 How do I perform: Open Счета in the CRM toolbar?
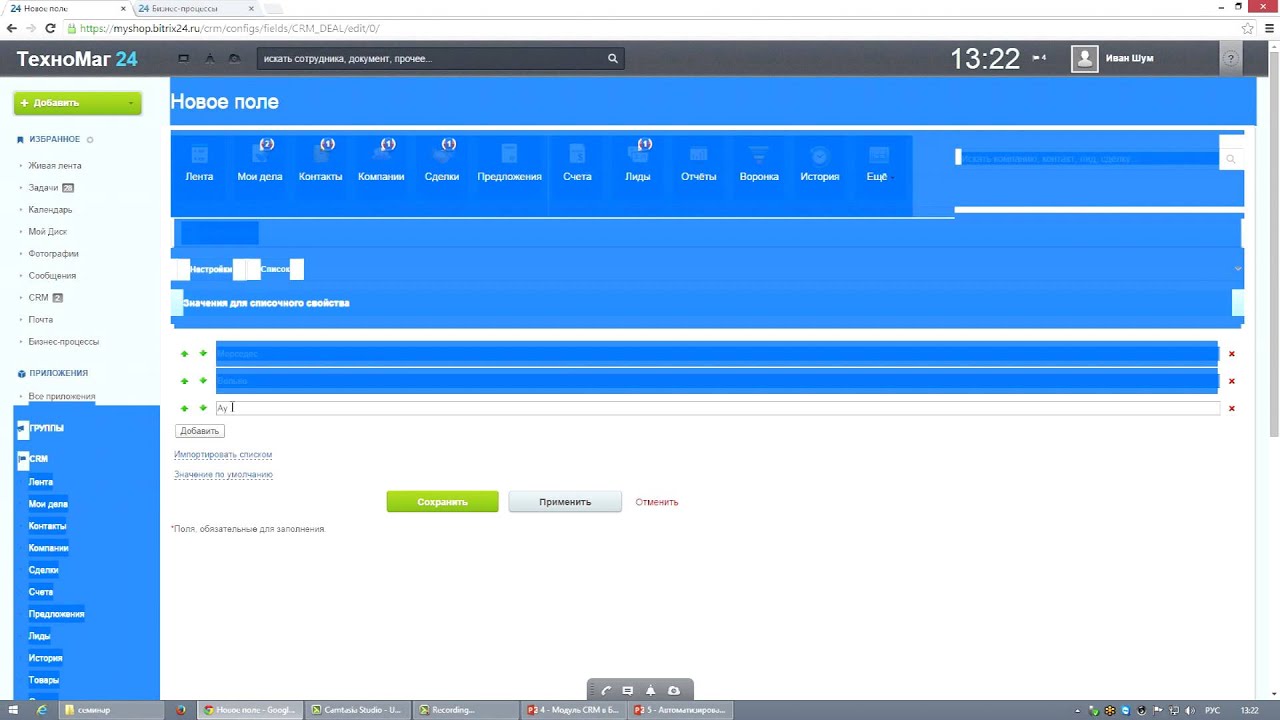click(577, 161)
